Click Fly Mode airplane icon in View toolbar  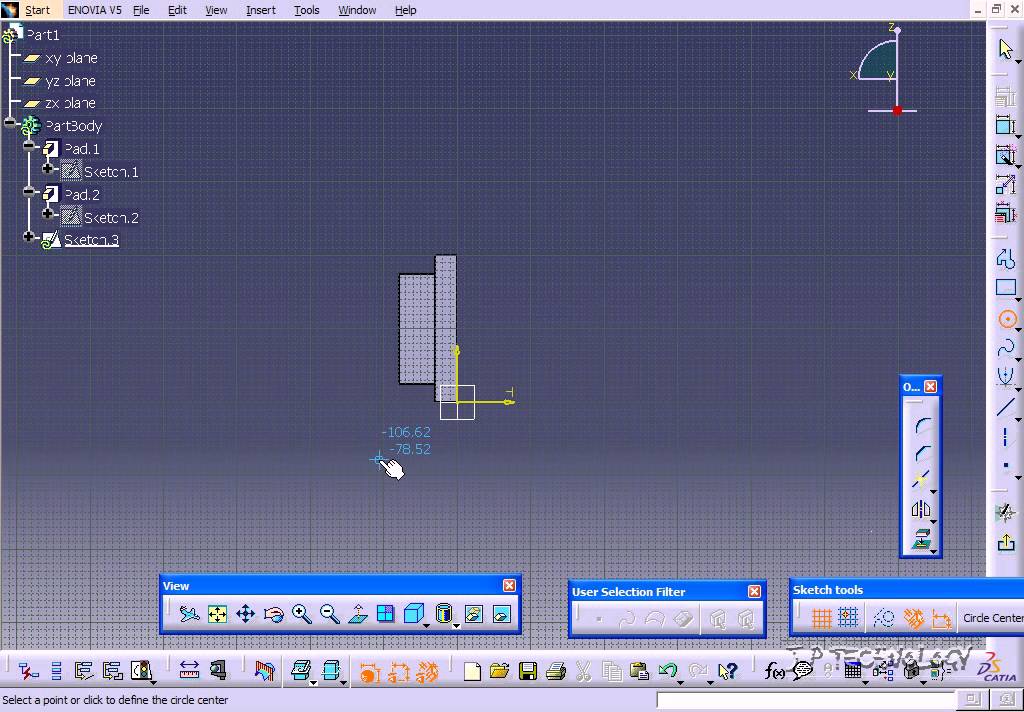pos(189,614)
